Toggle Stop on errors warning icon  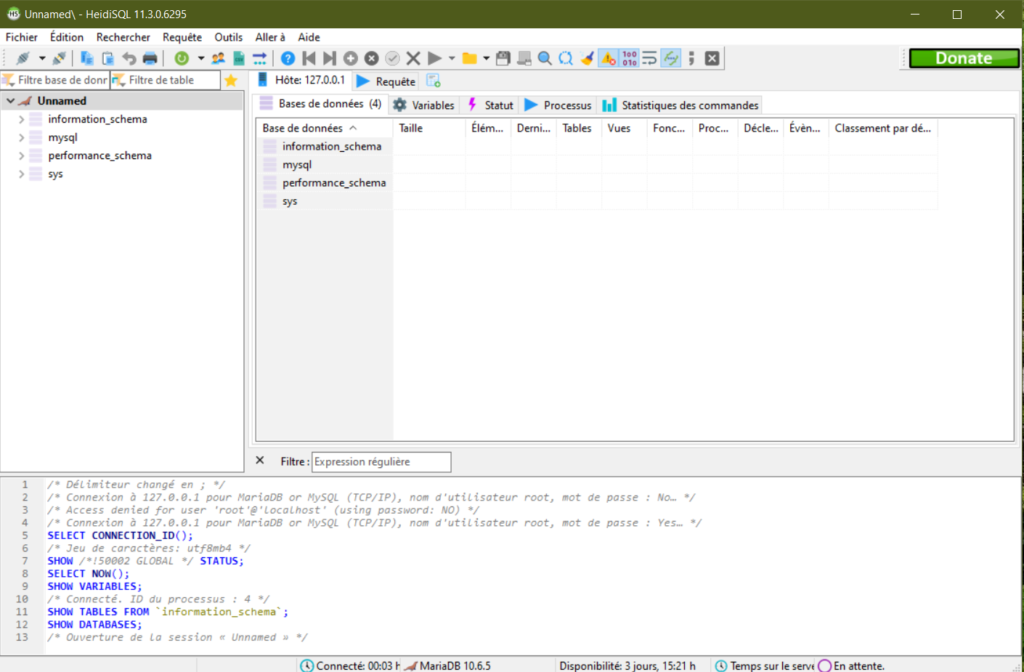click(x=608, y=58)
